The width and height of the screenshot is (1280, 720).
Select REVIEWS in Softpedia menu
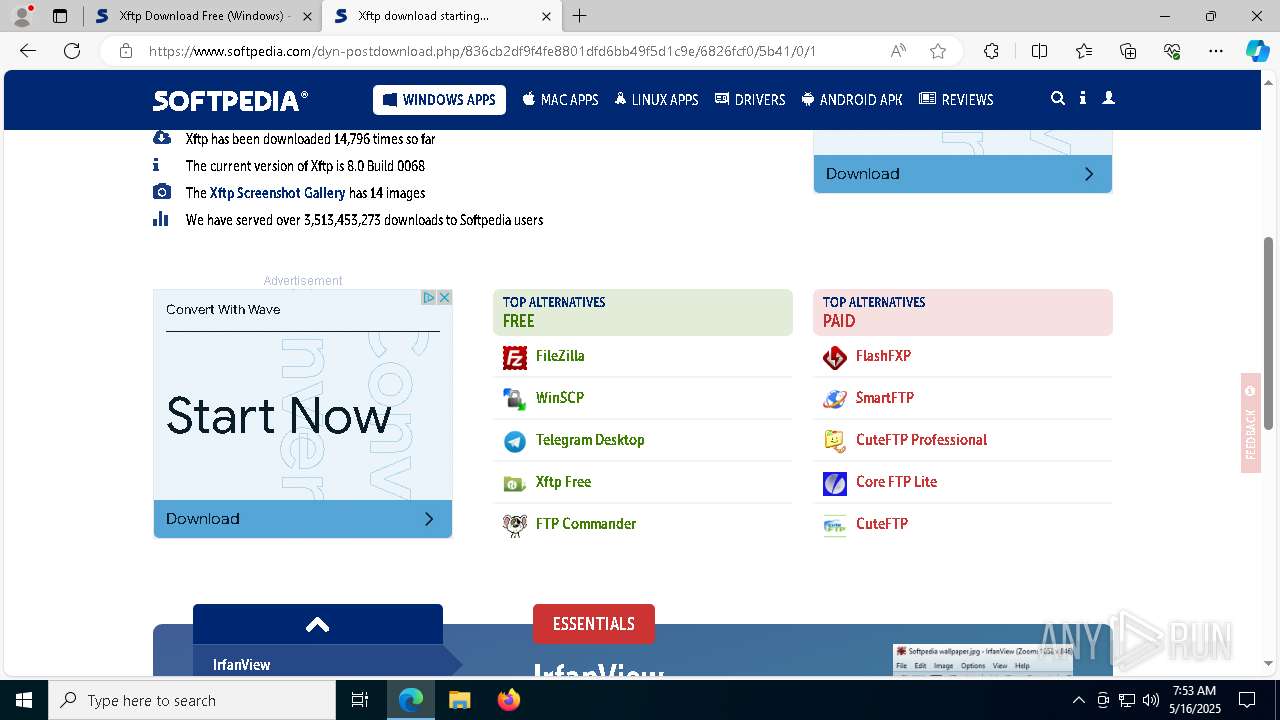pyautogui.click(x=956, y=100)
